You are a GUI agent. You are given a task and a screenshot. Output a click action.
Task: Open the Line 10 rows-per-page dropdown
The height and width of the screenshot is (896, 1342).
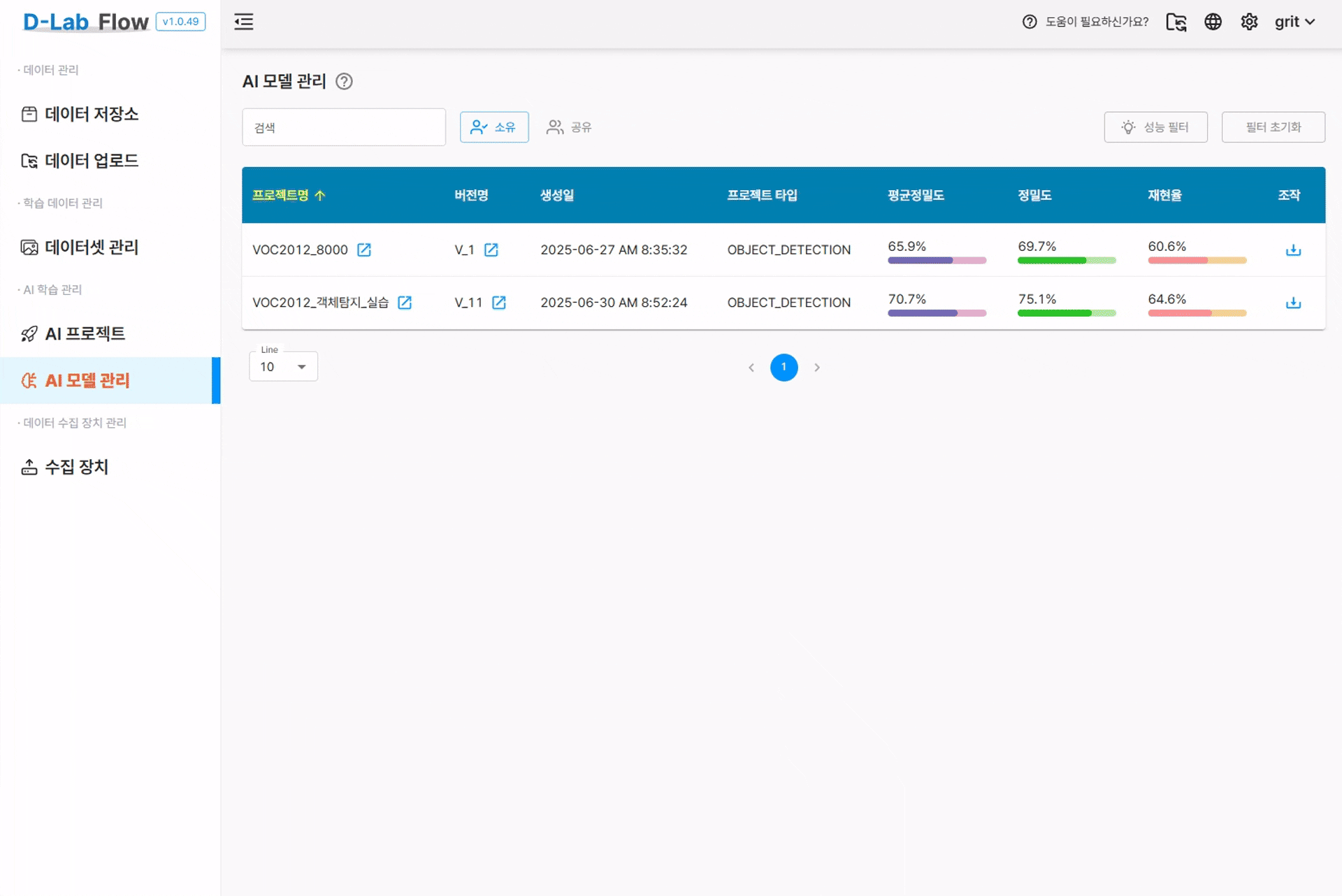pos(283,366)
